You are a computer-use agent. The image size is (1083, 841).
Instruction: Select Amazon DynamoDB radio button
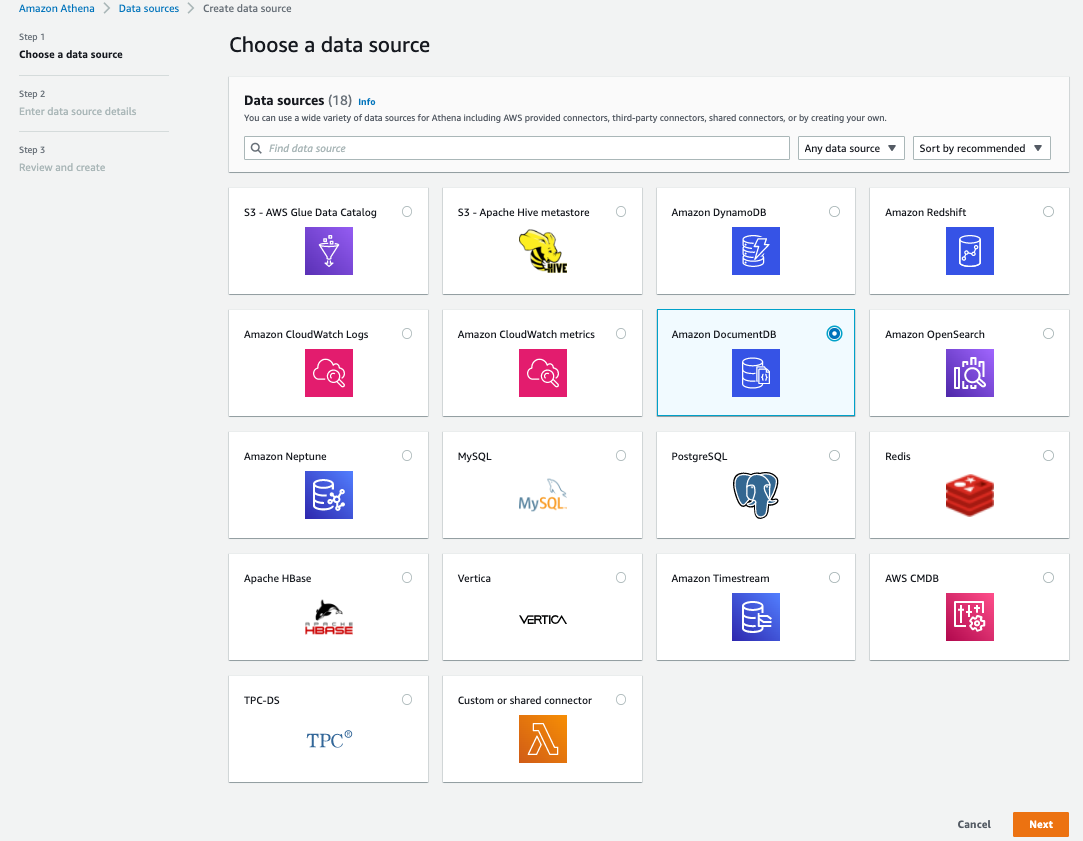(x=834, y=211)
